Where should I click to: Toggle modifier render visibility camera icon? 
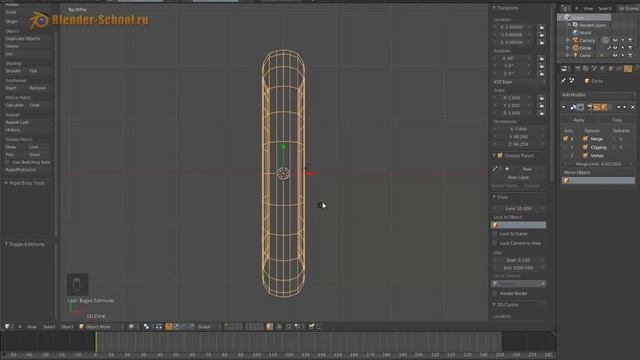pos(589,107)
